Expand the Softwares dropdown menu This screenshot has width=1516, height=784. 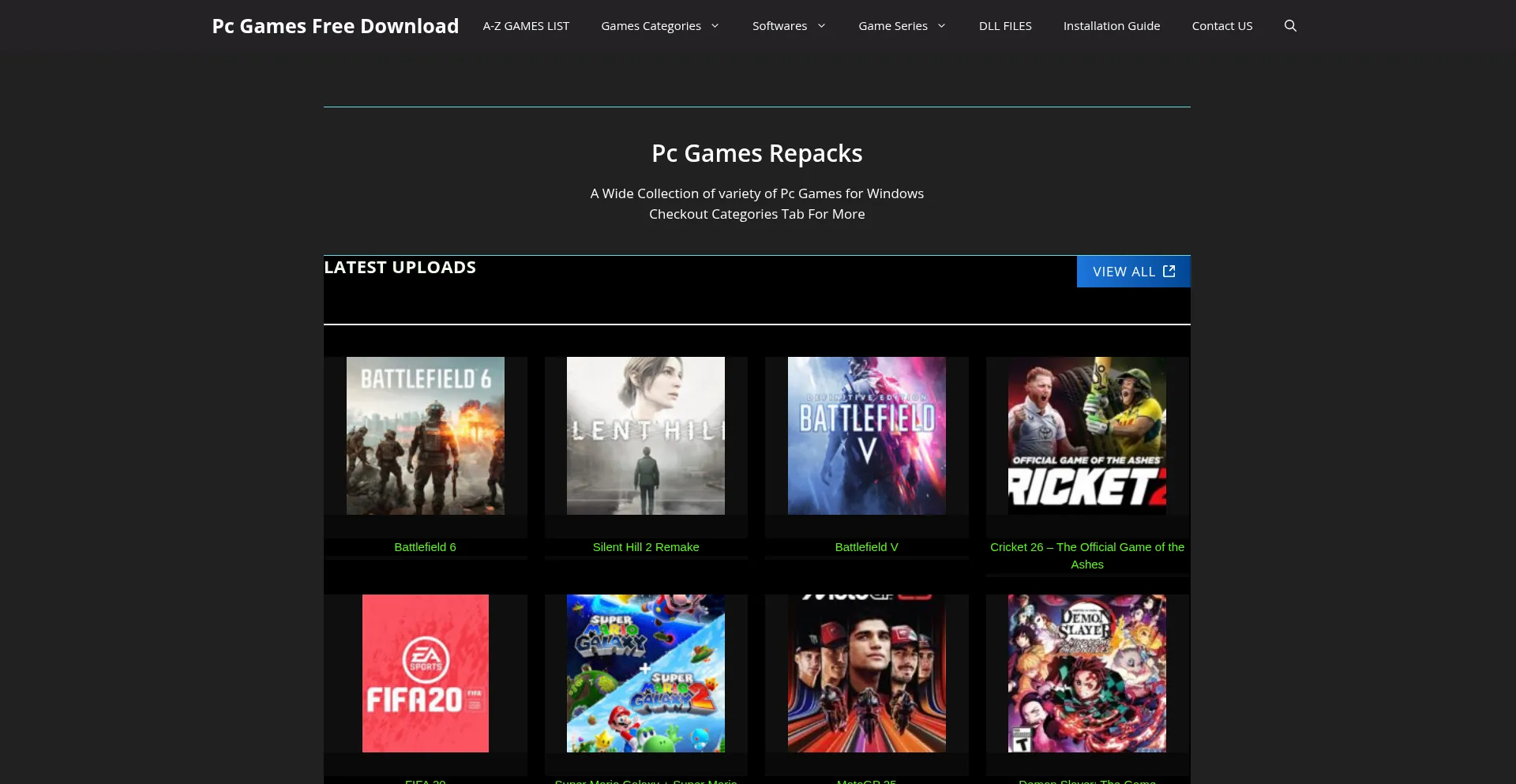789,26
